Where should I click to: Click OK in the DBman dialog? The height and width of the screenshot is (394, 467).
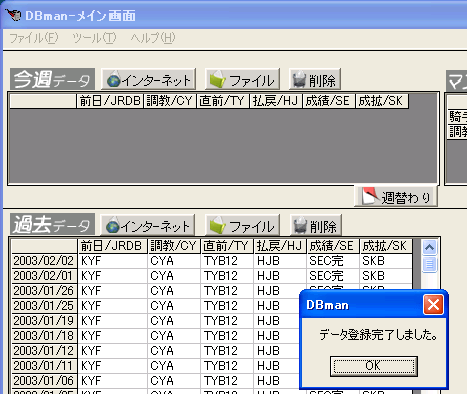[x=373, y=366]
